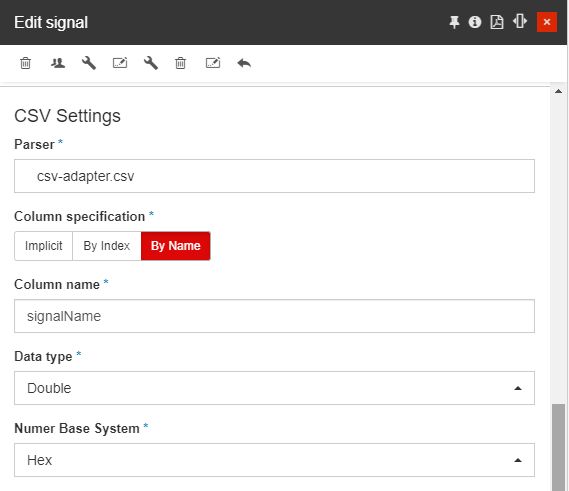Click the CSV Settings heading

[x=67, y=116]
